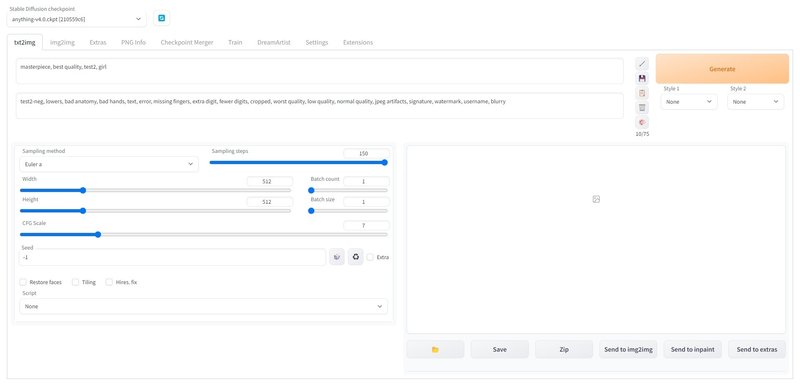Viewport: 800px width, 387px height.
Task: Click Send to inpaint button
Action: (692, 349)
